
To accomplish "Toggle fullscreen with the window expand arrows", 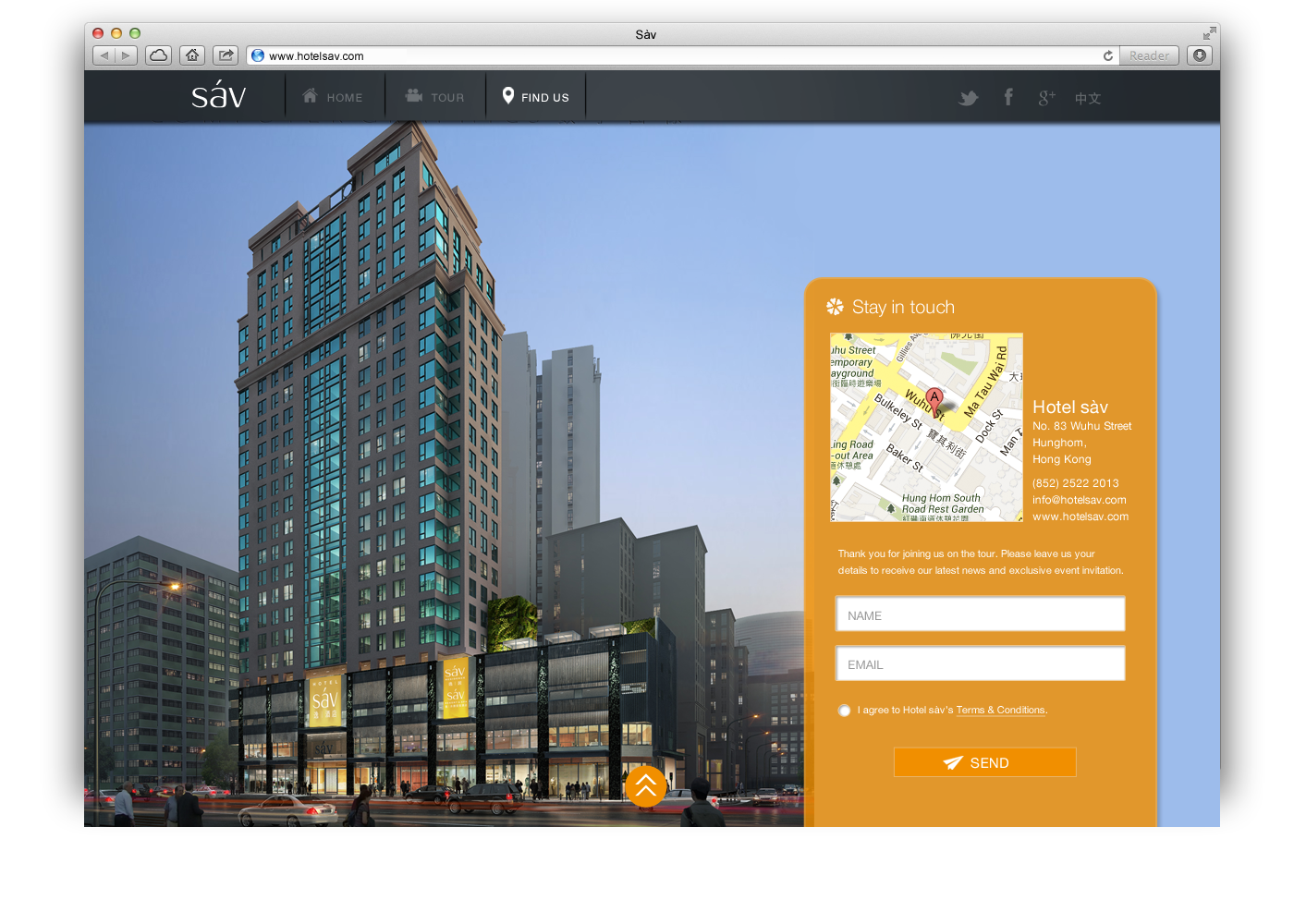I will (1209, 33).
